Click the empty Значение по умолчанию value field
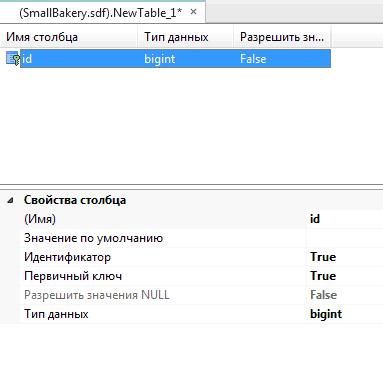Viewport: 383px width, 365px height. pyautogui.click(x=345, y=238)
